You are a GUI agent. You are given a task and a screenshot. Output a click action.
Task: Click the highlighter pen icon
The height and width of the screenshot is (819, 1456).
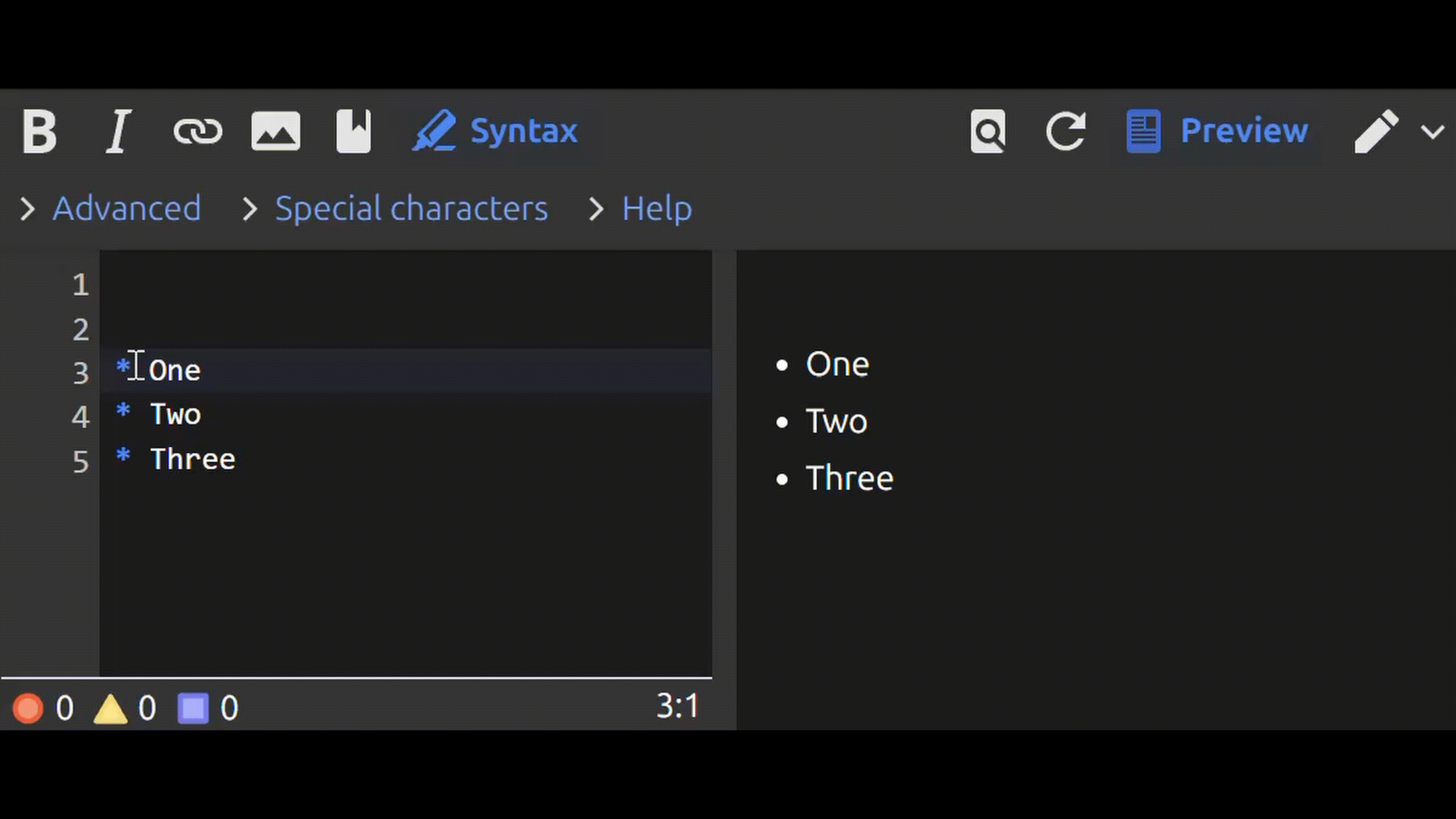[434, 130]
